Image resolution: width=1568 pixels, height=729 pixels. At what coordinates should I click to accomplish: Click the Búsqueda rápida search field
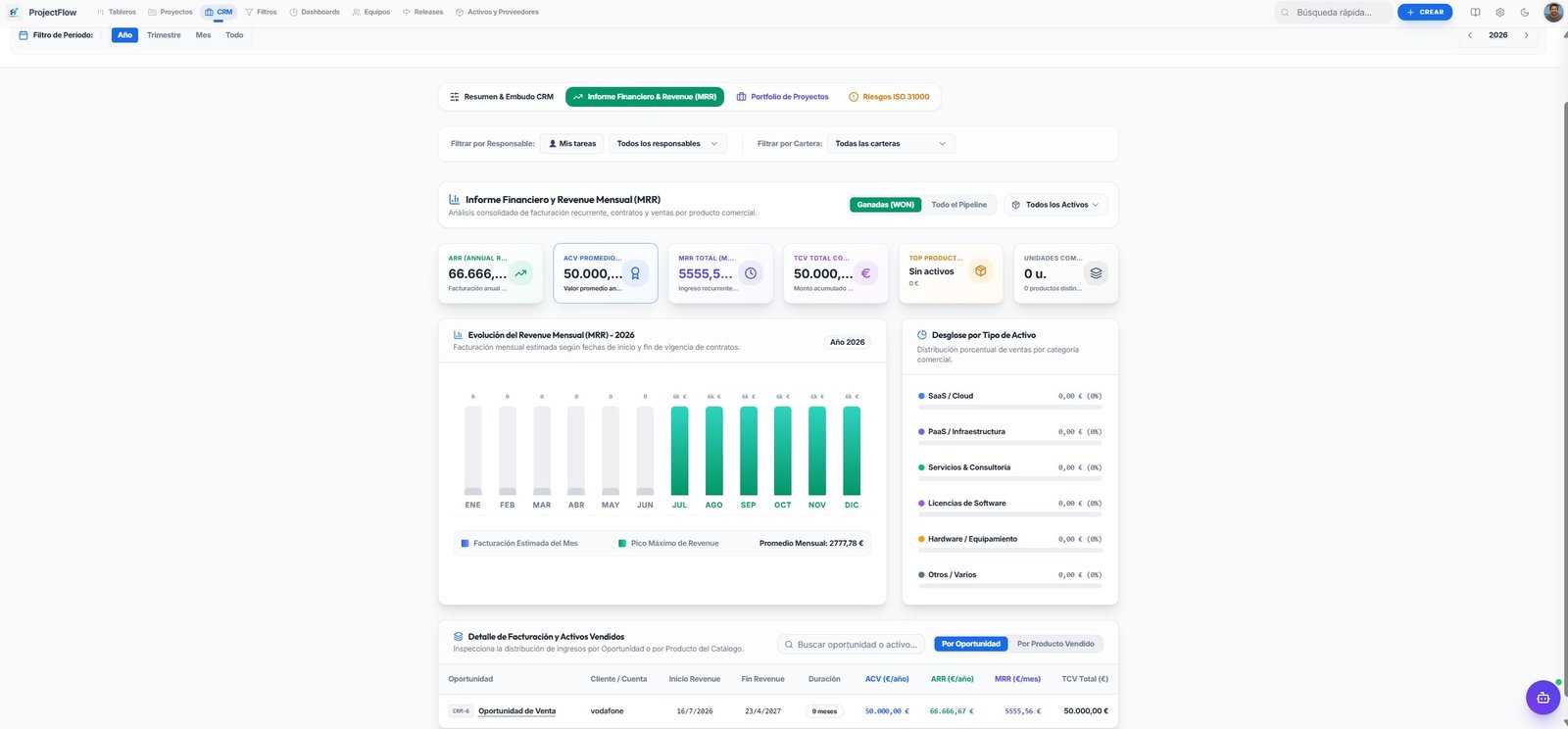click(x=1333, y=12)
